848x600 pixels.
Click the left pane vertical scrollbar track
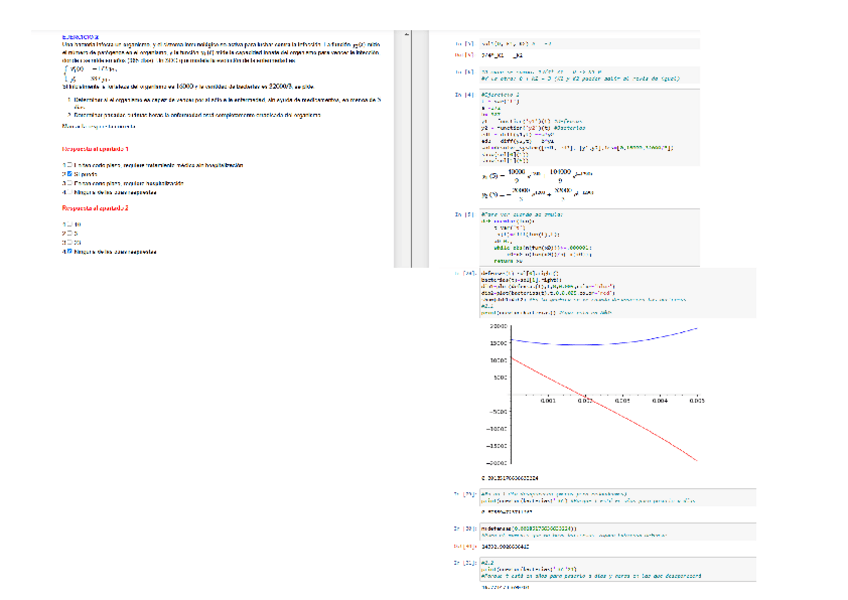pos(407,150)
